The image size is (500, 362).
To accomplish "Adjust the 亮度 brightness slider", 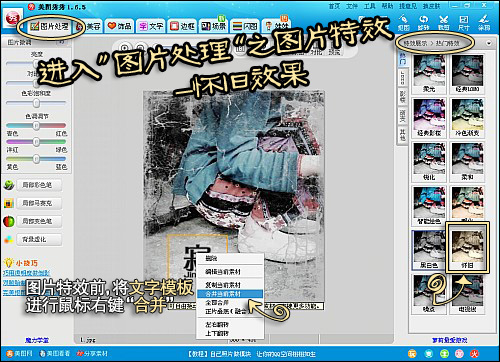I will tap(36, 63).
